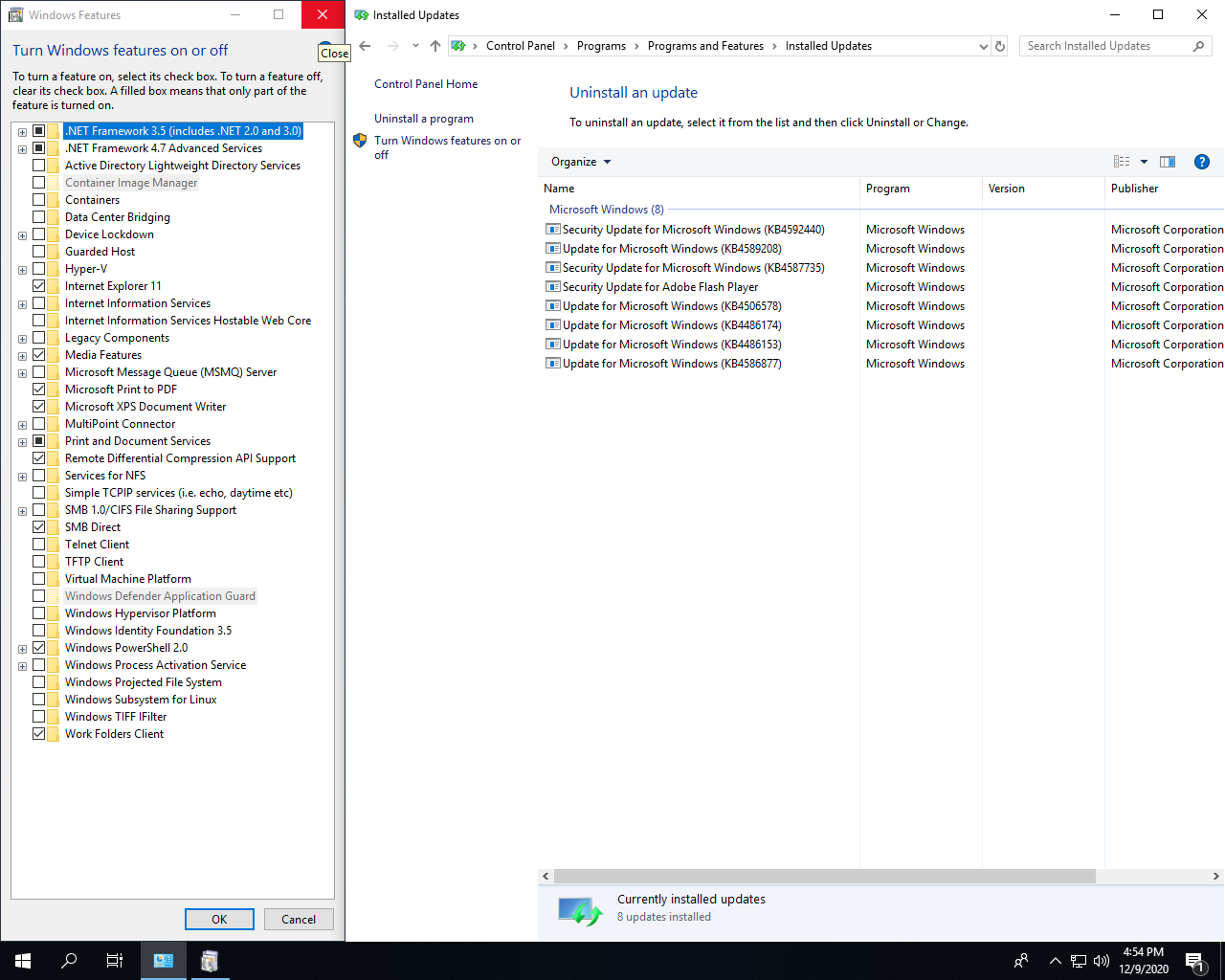
Task: Click the Windows Features taskbar icon
Action: click(x=210, y=961)
